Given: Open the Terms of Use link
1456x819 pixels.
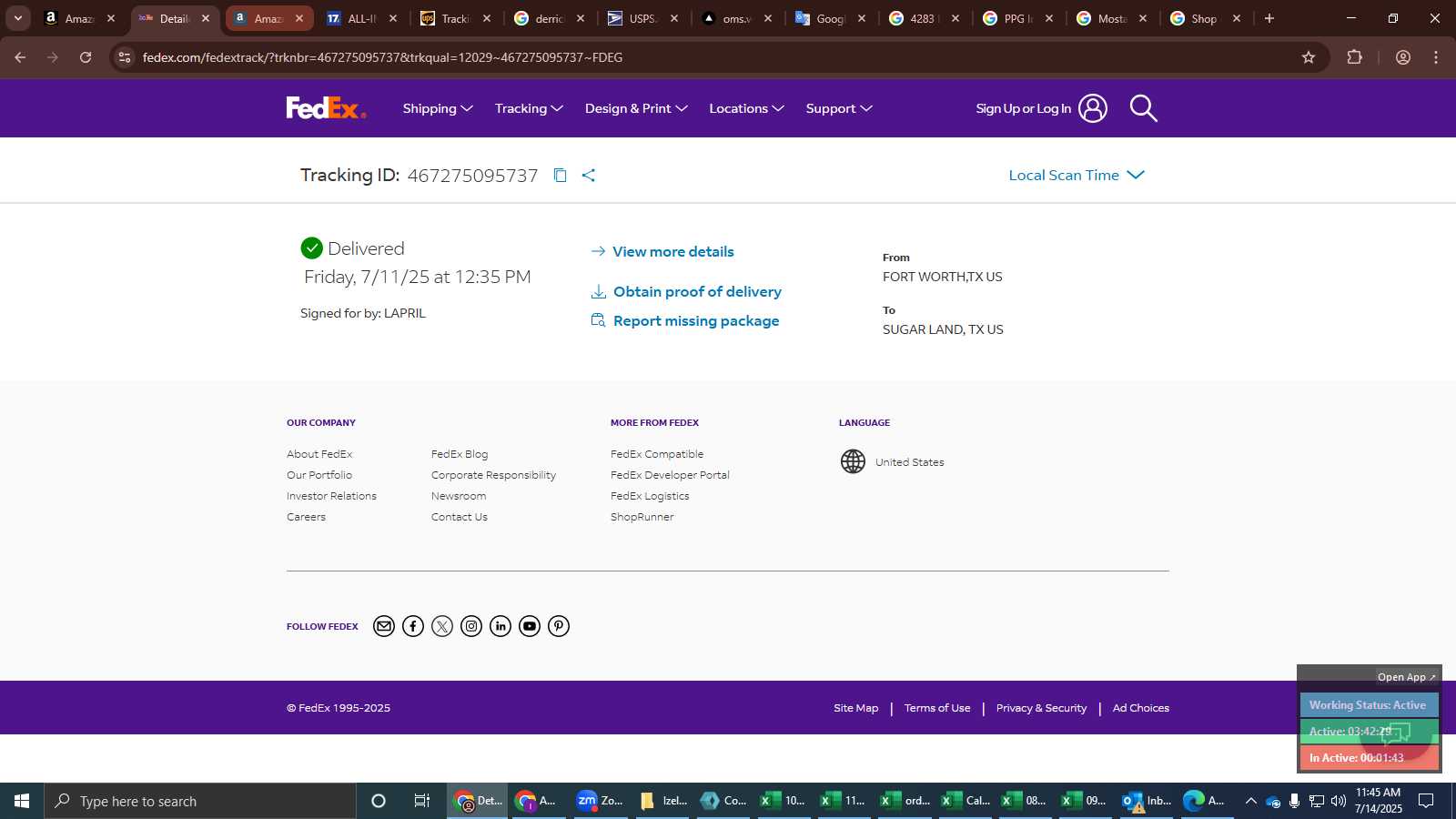Looking at the screenshot, I should (x=937, y=708).
